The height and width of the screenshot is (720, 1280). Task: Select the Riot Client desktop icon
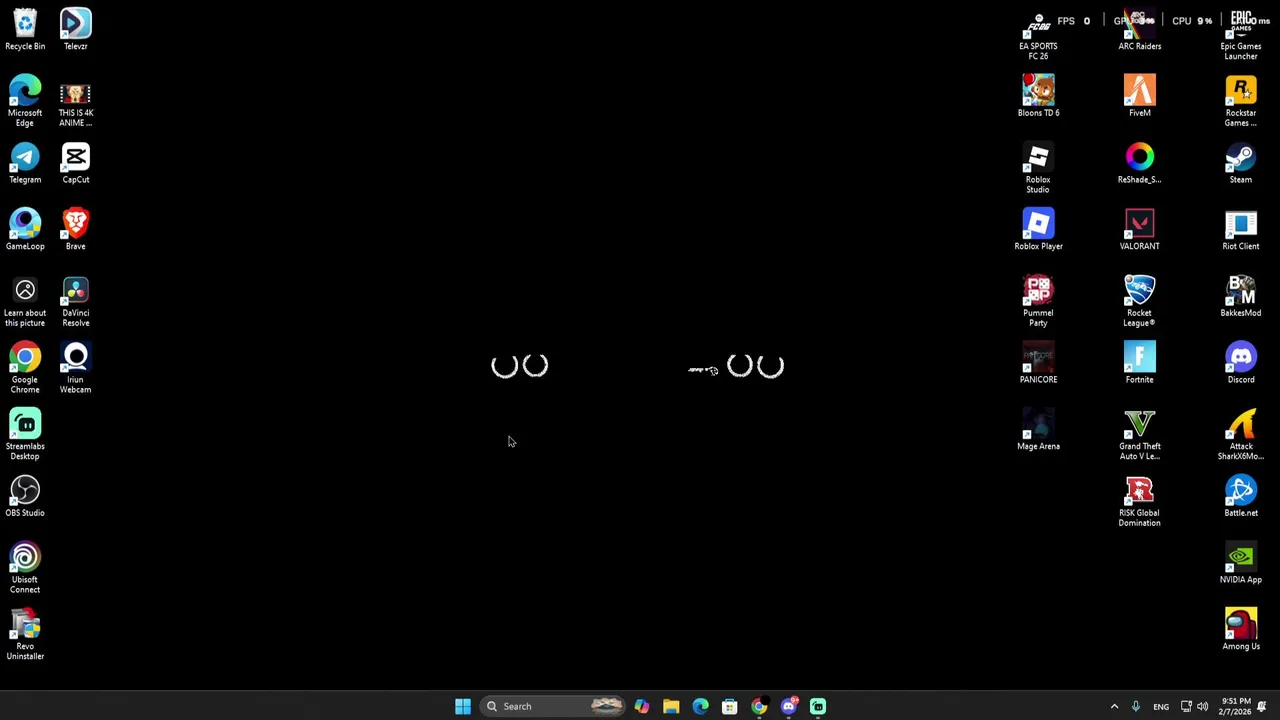(1241, 229)
